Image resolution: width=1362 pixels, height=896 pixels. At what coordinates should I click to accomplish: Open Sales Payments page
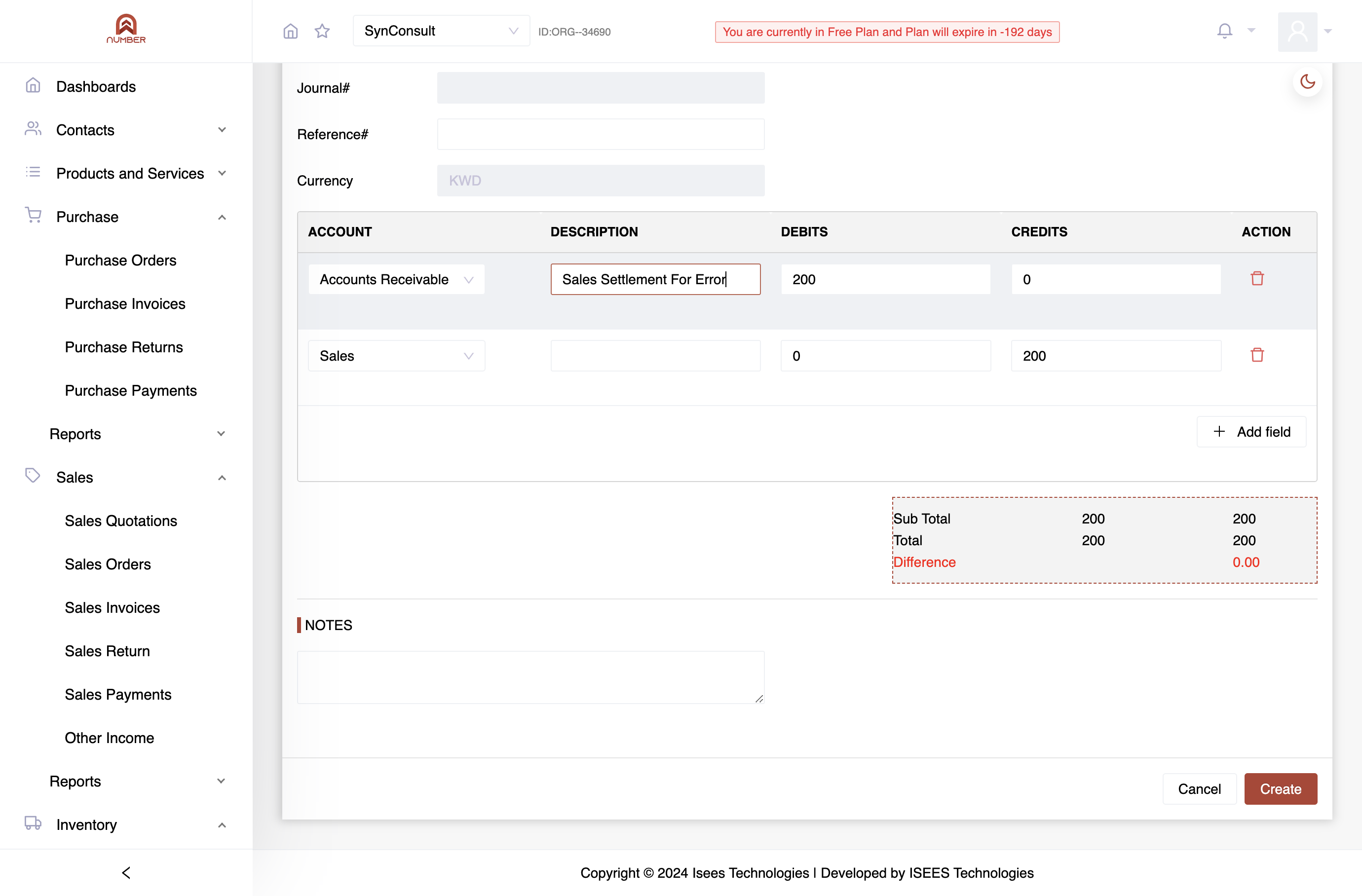[x=118, y=694]
